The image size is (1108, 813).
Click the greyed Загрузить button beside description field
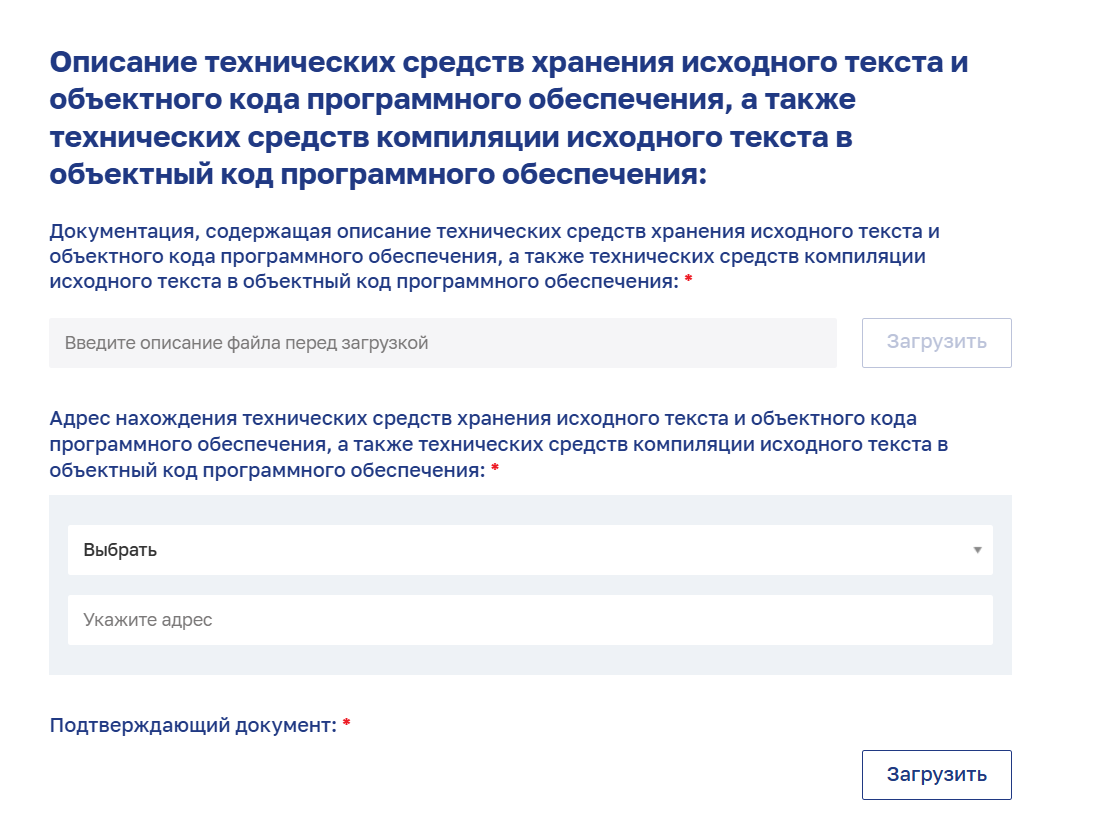936,343
